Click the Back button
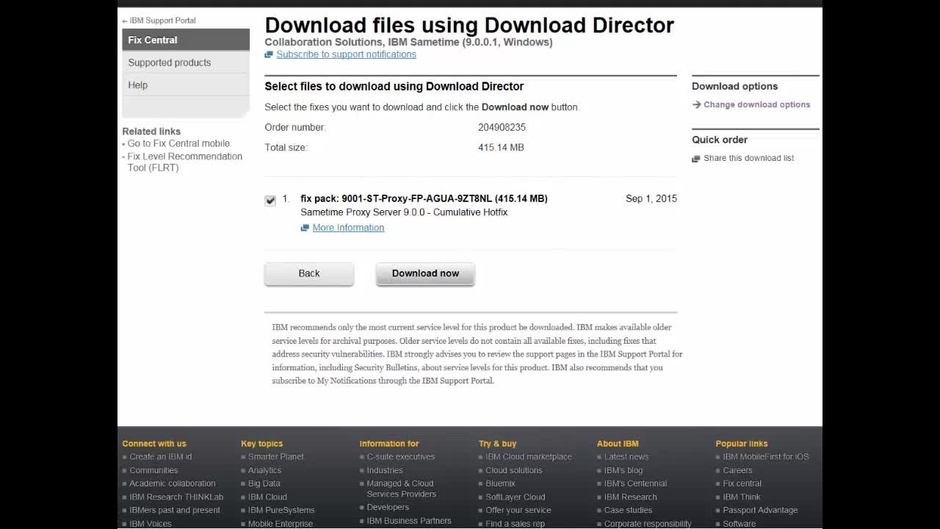The width and height of the screenshot is (940, 529). click(x=309, y=273)
